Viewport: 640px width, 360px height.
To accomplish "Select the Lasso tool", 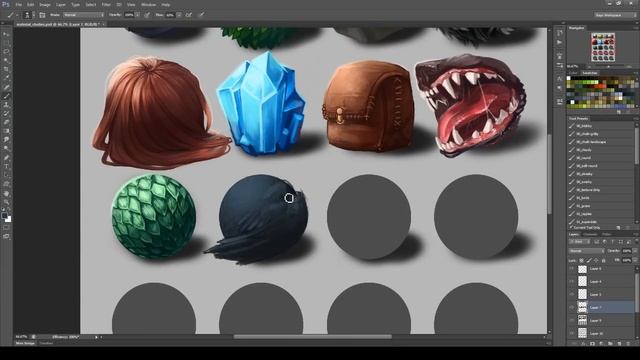I will 6,52.
